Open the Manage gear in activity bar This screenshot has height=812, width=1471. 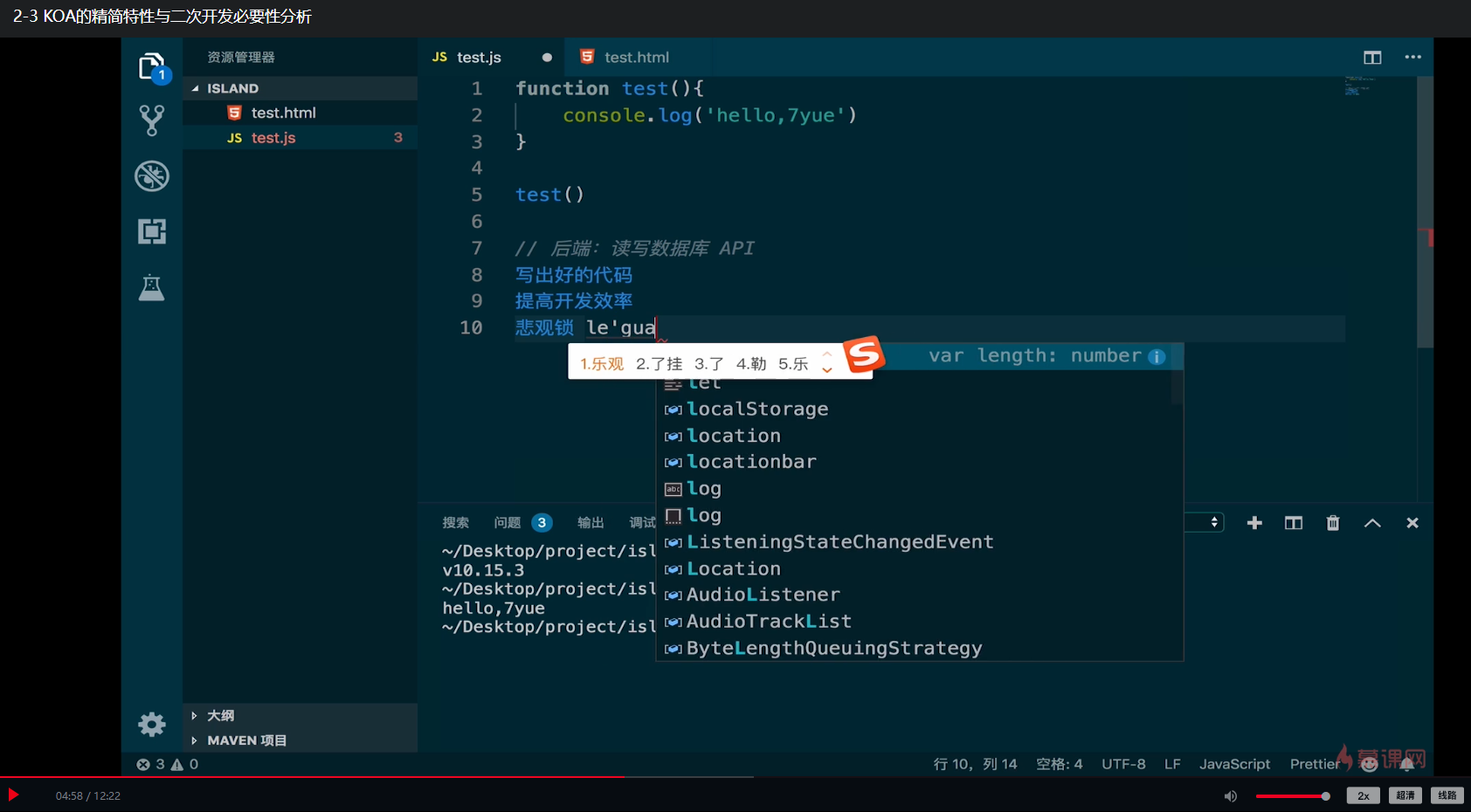[x=152, y=725]
